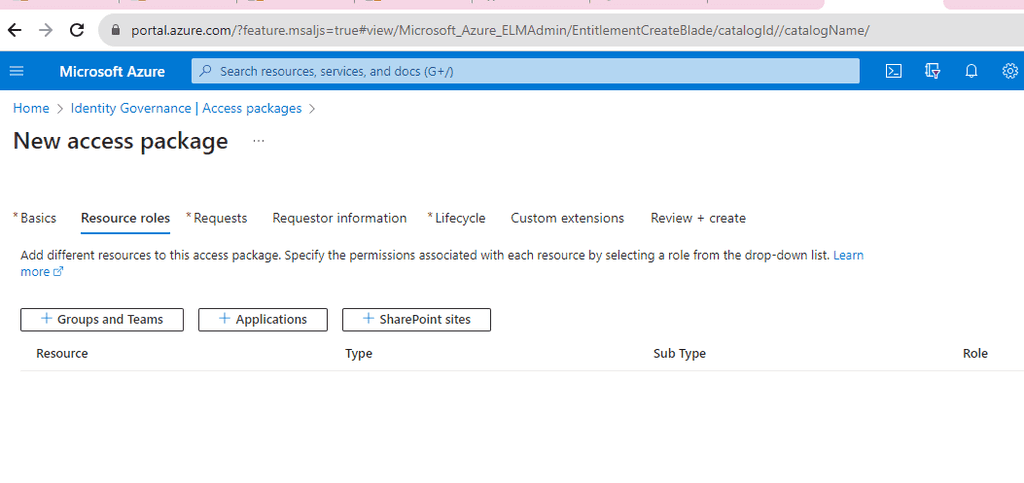This screenshot has height=483, width=1024.
Task: Click the Applications add button
Action: pos(263,319)
